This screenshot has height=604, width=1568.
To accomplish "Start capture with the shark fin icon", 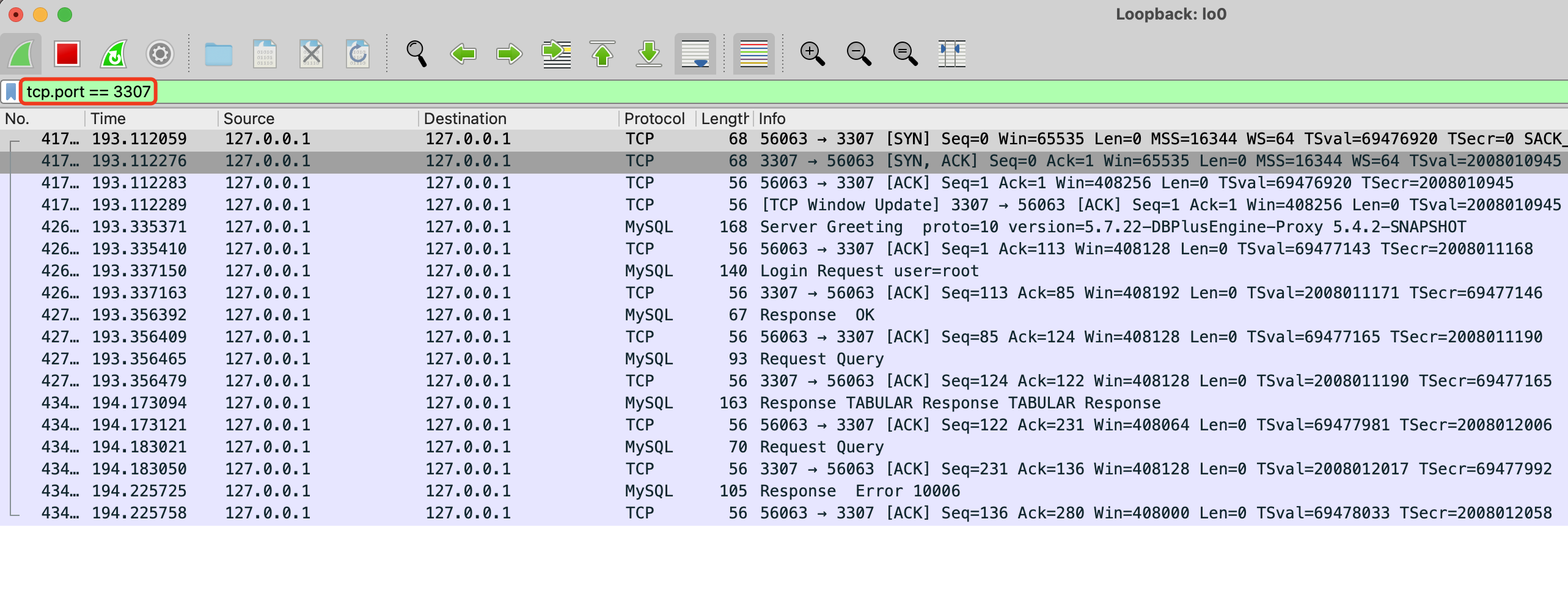I will click(x=21, y=54).
